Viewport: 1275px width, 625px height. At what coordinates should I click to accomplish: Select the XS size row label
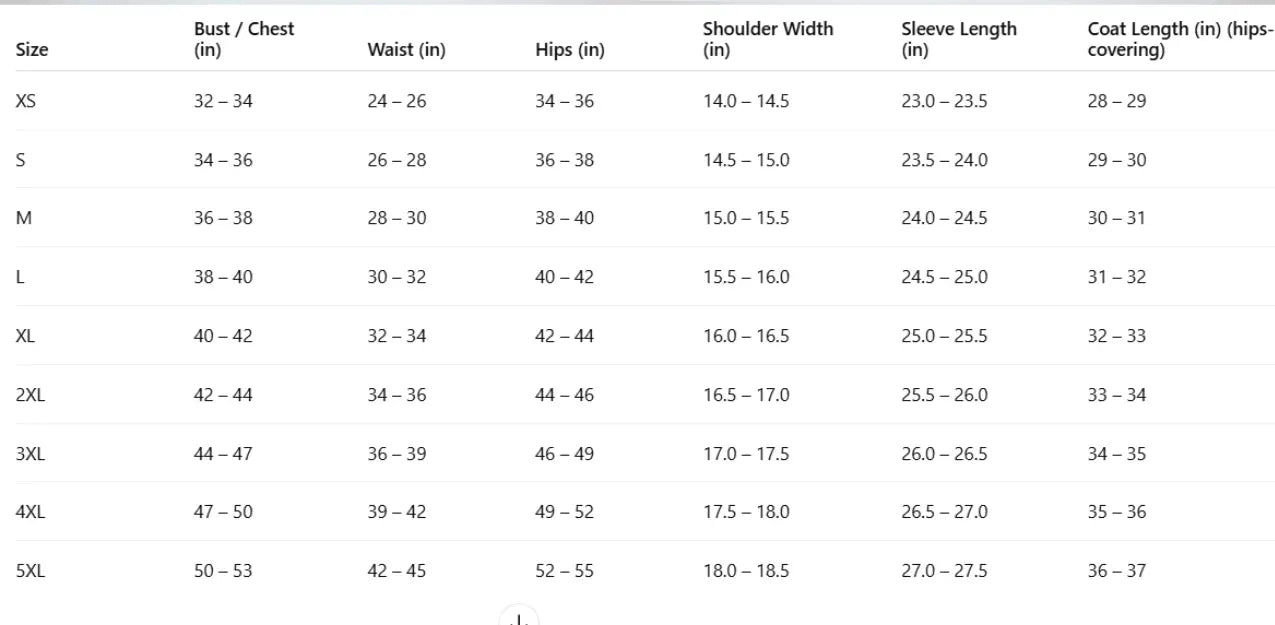[26, 101]
